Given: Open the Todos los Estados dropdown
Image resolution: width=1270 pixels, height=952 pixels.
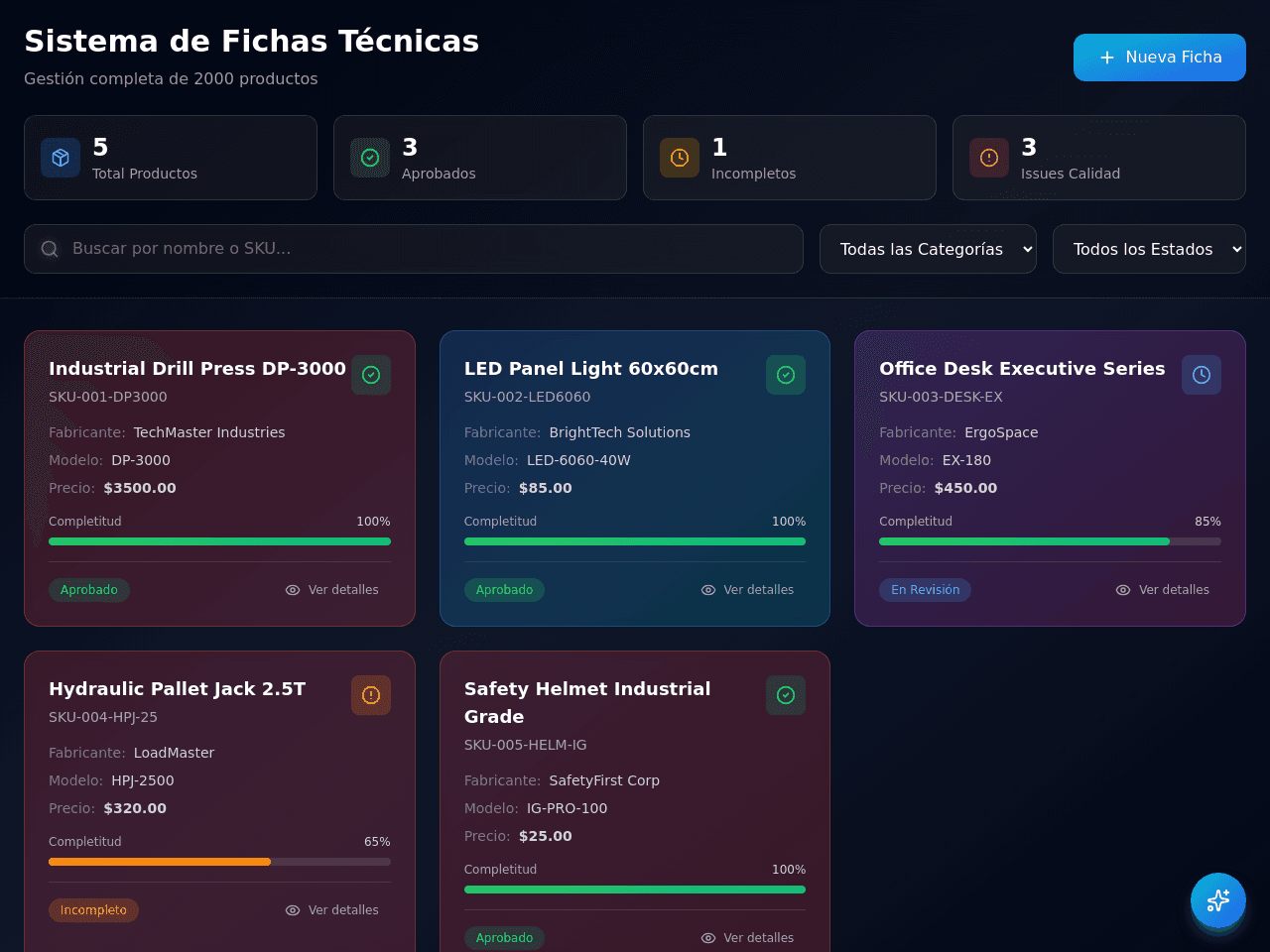Looking at the screenshot, I should point(1149,249).
